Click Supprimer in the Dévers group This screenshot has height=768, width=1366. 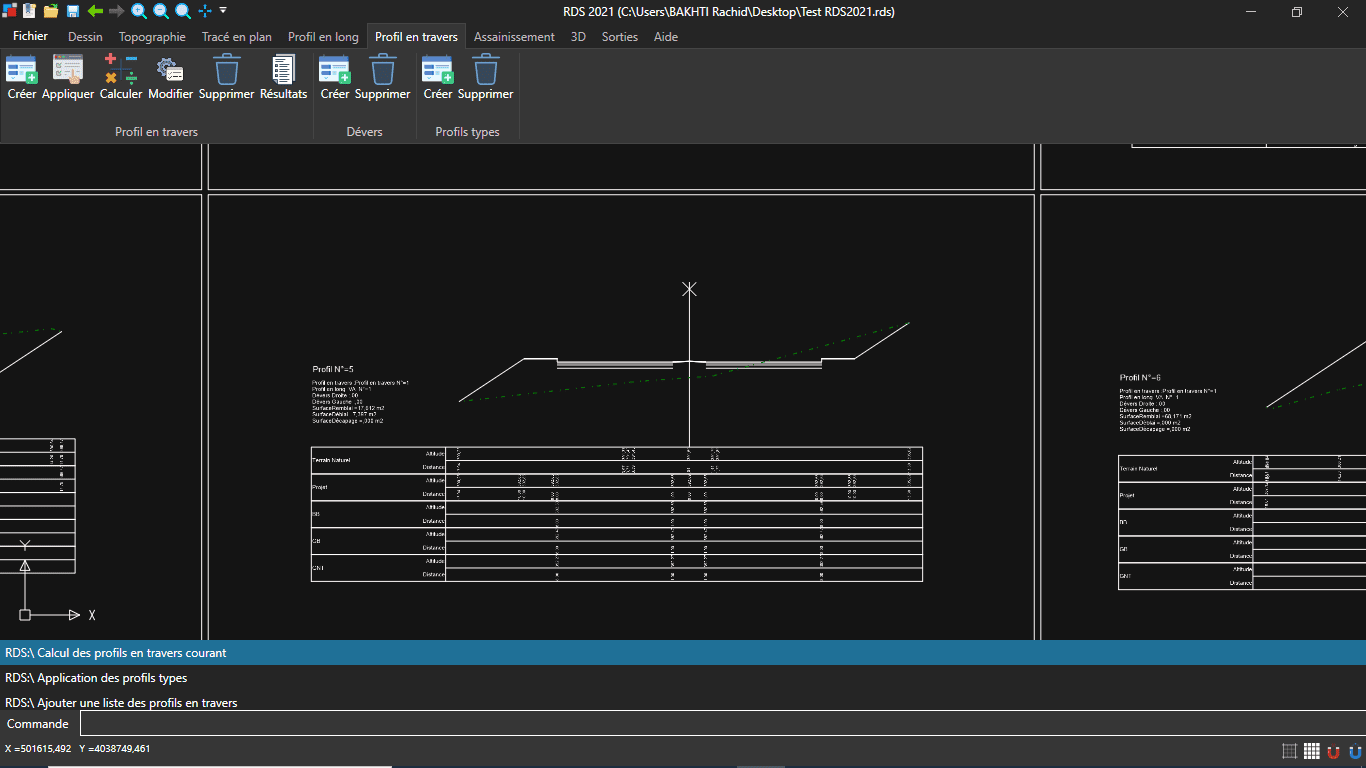pyautogui.click(x=382, y=78)
